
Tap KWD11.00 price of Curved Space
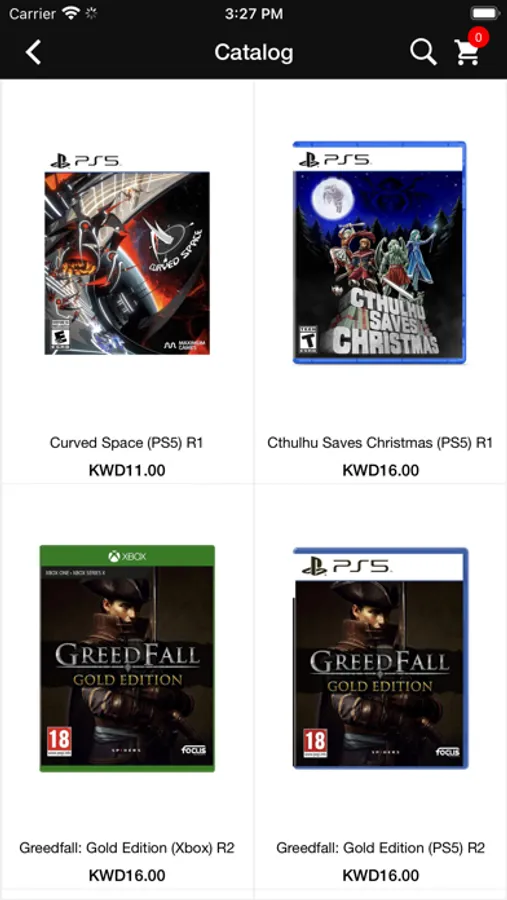[127, 471]
